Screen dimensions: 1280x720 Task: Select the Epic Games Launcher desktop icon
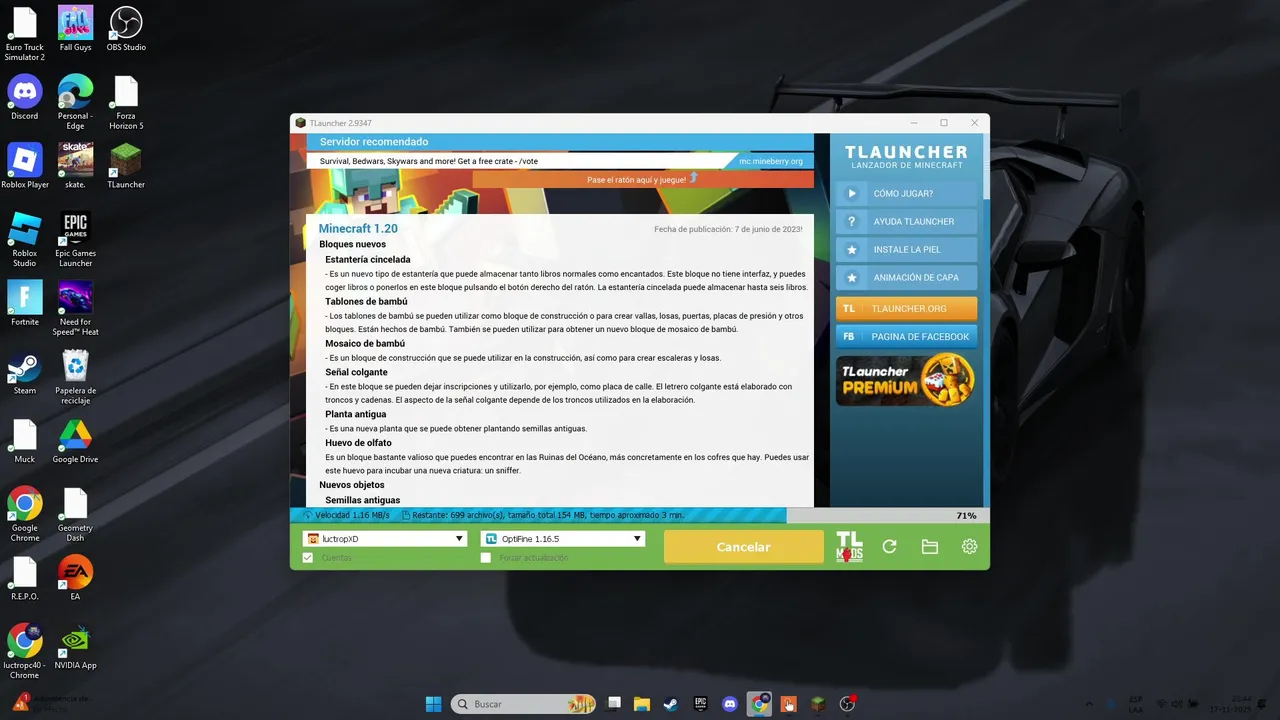pyautogui.click(x=75, y=240)
